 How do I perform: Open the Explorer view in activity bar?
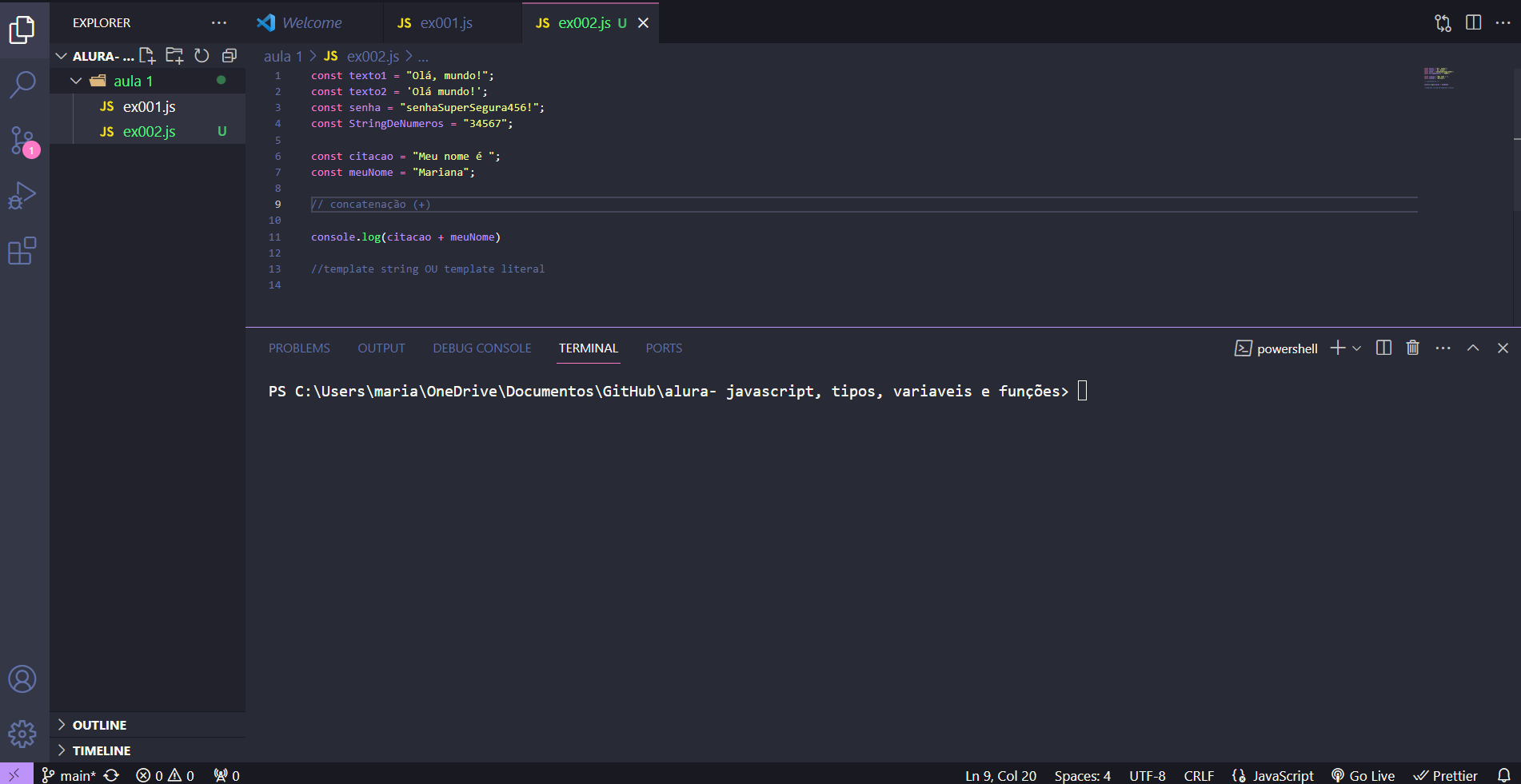click(22, 30)
